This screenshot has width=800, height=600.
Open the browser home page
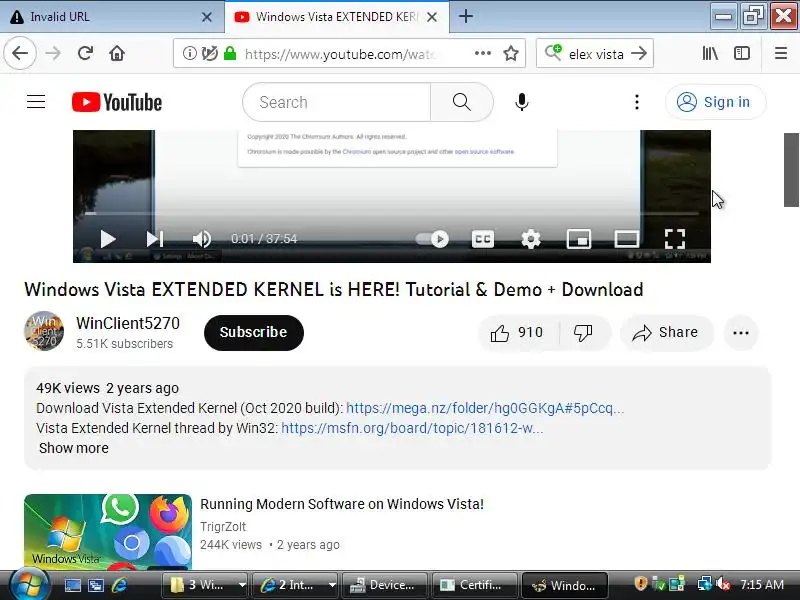117,53
